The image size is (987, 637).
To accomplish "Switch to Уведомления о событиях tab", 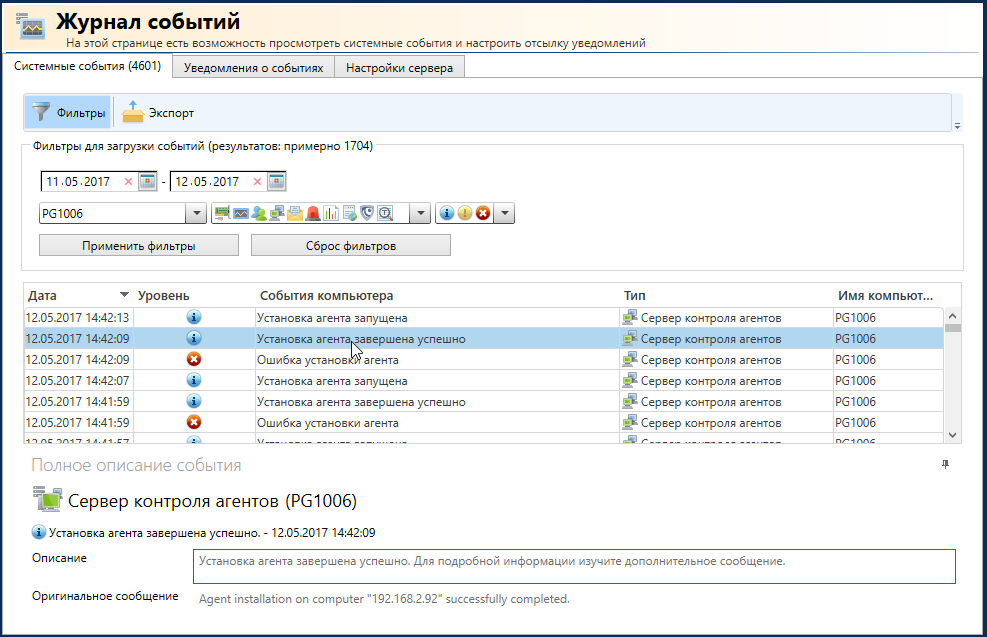I will 253,68.
